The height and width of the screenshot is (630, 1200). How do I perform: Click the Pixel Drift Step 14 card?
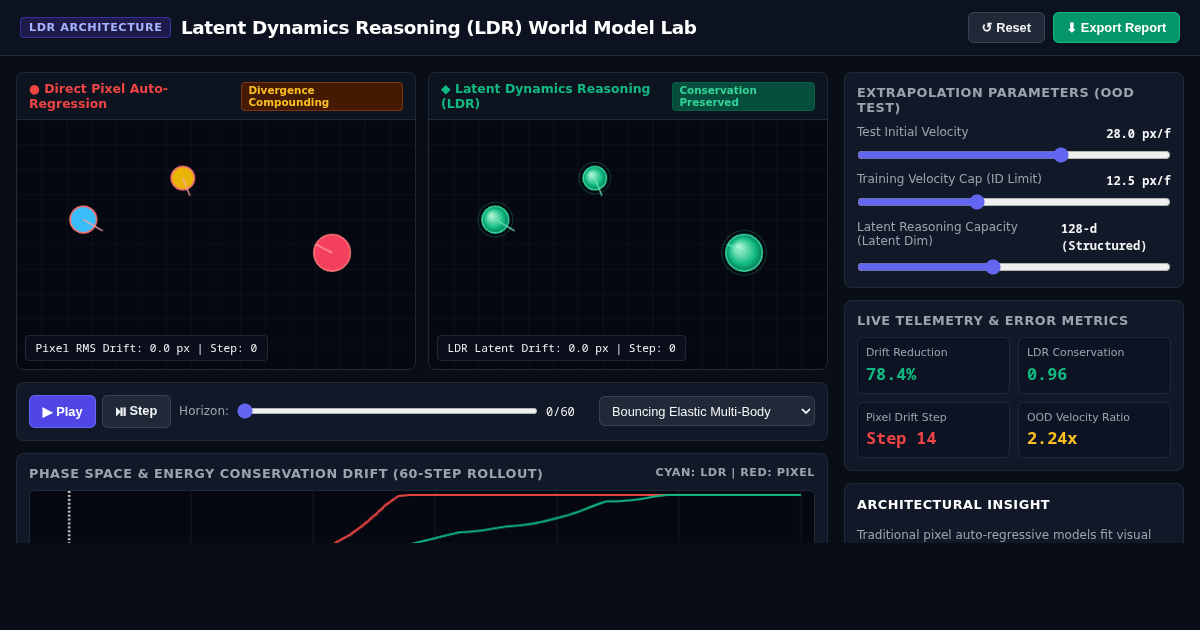pos(933,430)
